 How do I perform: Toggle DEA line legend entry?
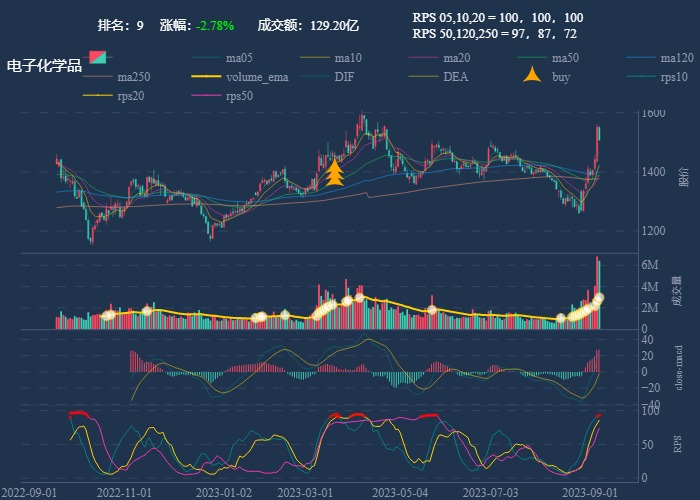point(423,76)
